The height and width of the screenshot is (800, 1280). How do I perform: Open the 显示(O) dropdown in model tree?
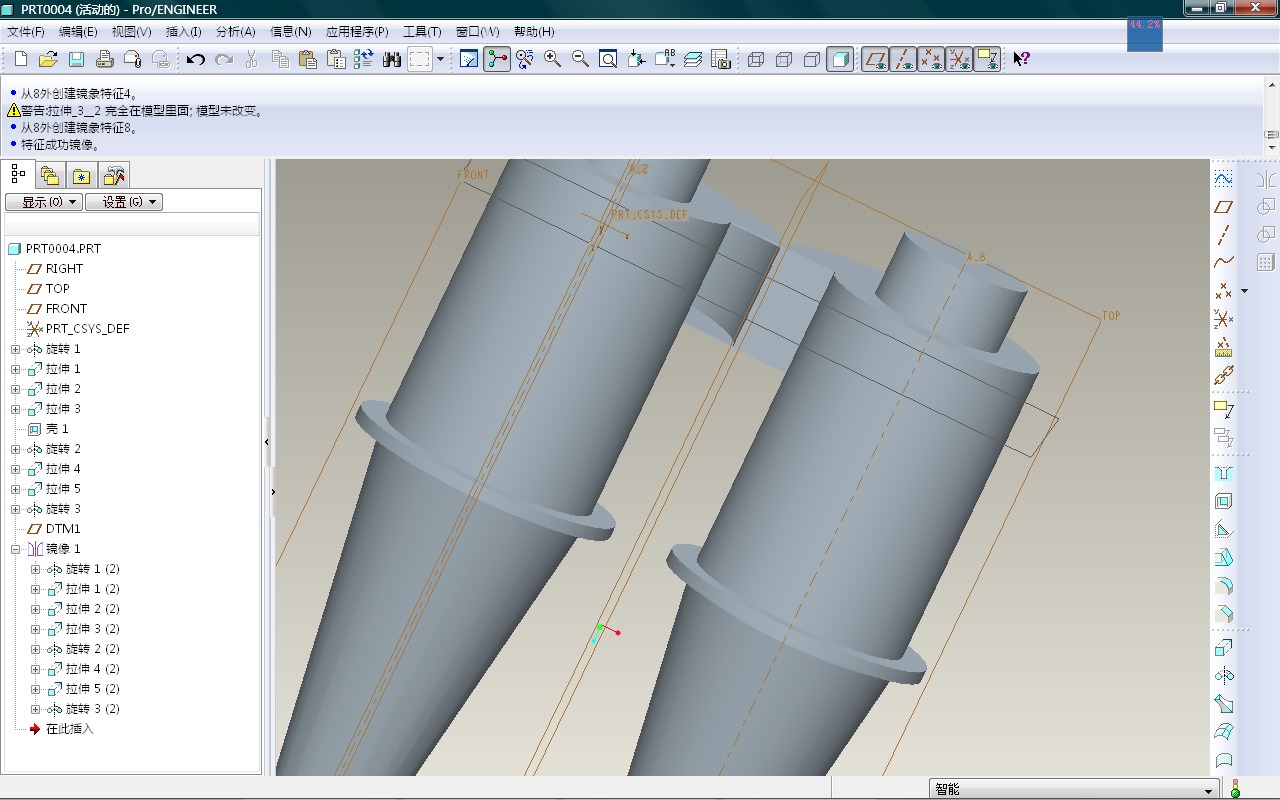[x=43, y=202]
